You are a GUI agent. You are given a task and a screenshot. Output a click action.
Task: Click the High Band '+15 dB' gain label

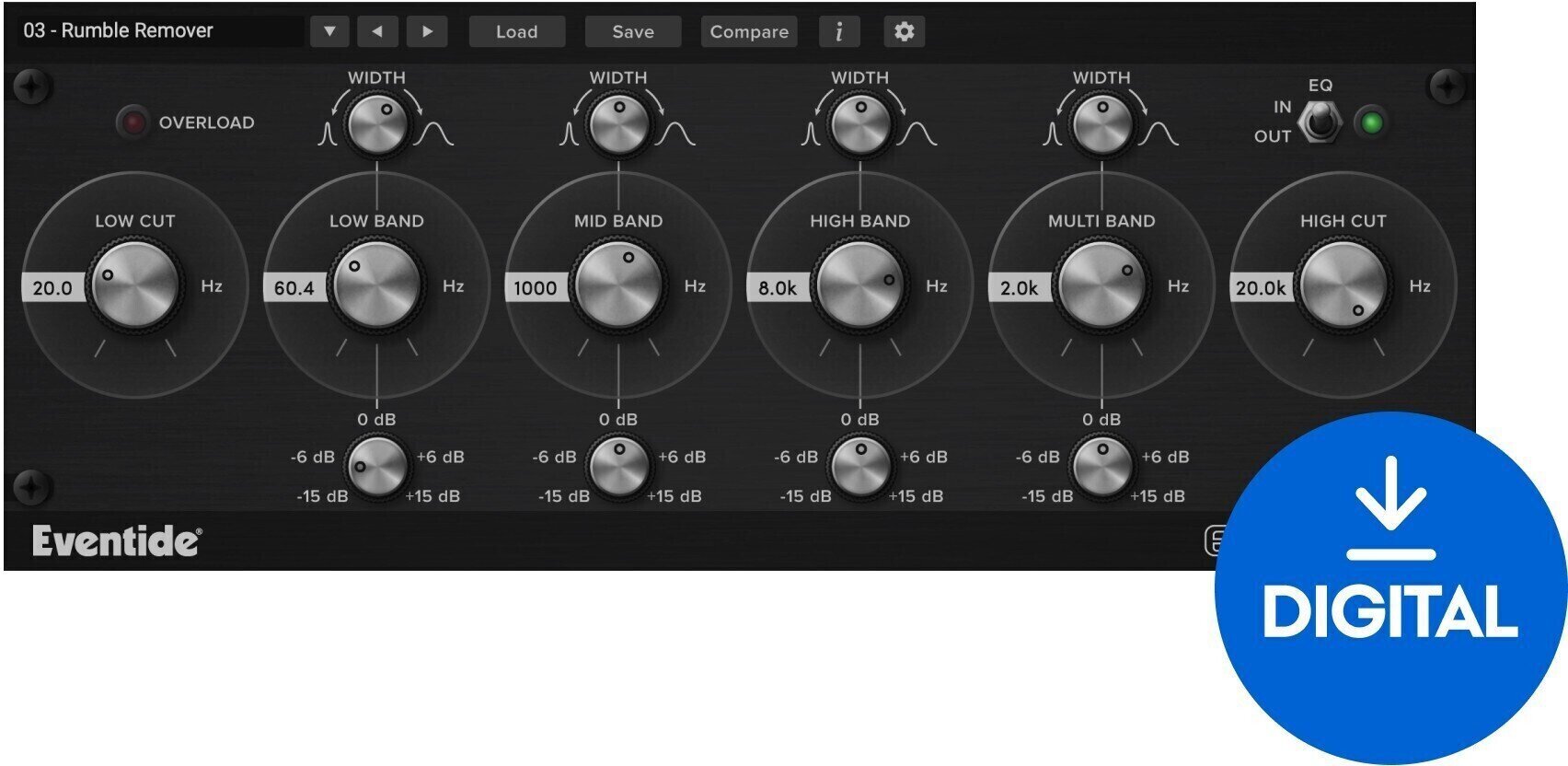916,495
